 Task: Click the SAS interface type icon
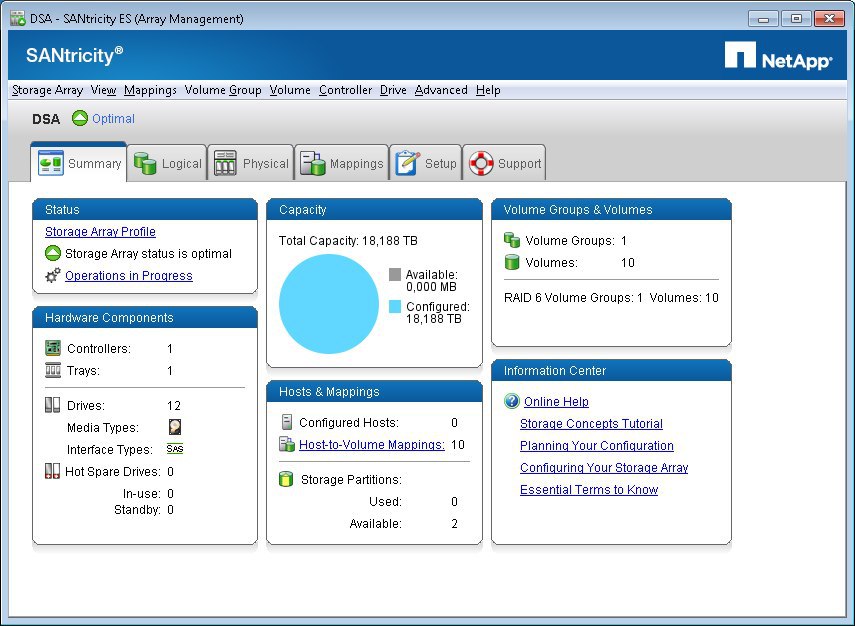174,449
